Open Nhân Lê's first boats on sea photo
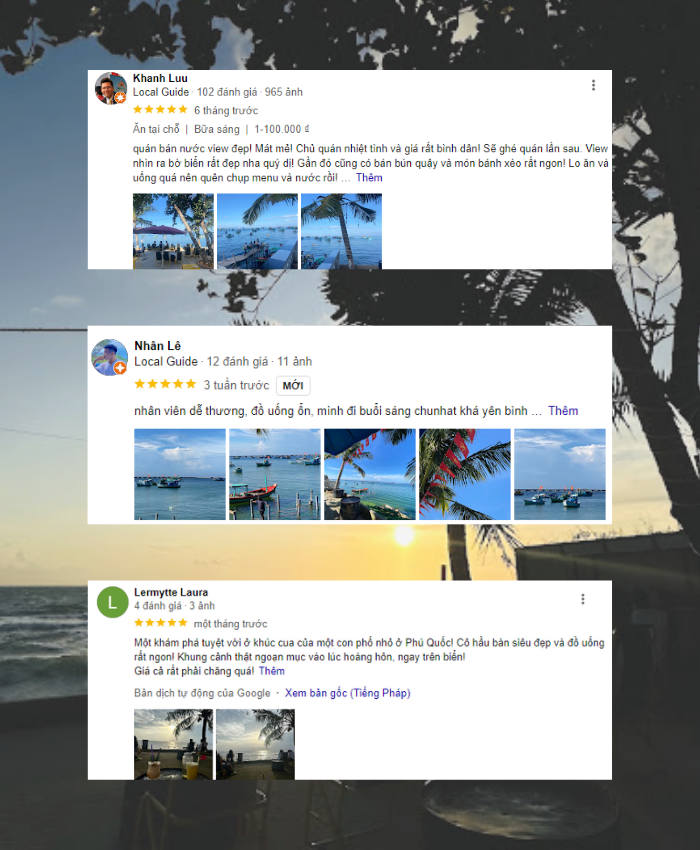 point(180,474)
